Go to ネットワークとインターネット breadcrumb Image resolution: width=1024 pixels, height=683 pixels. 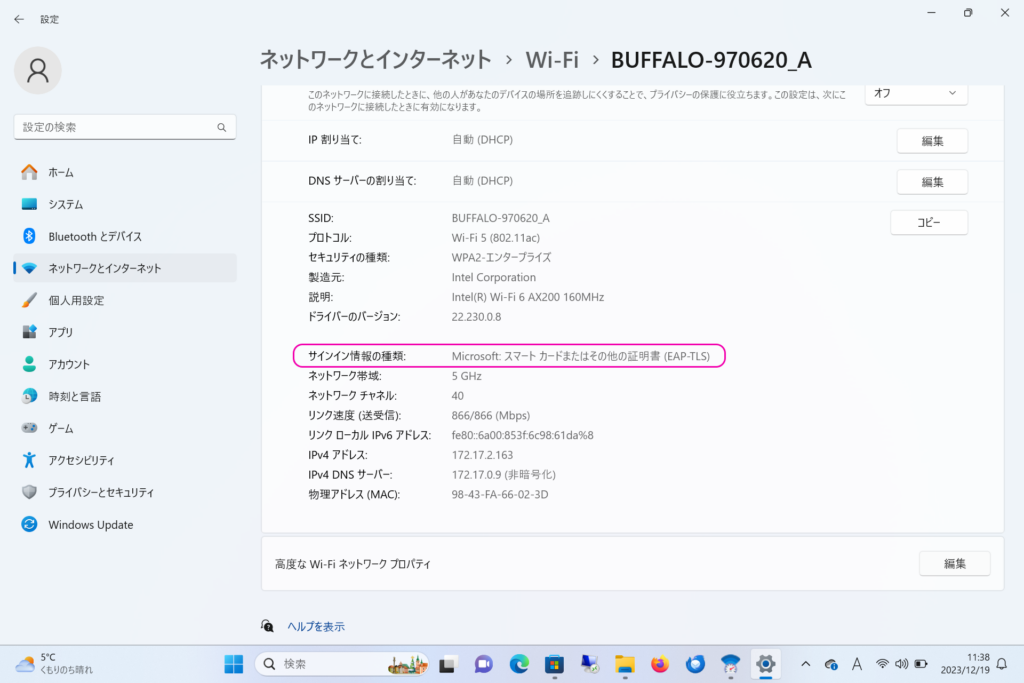[376, 60]
